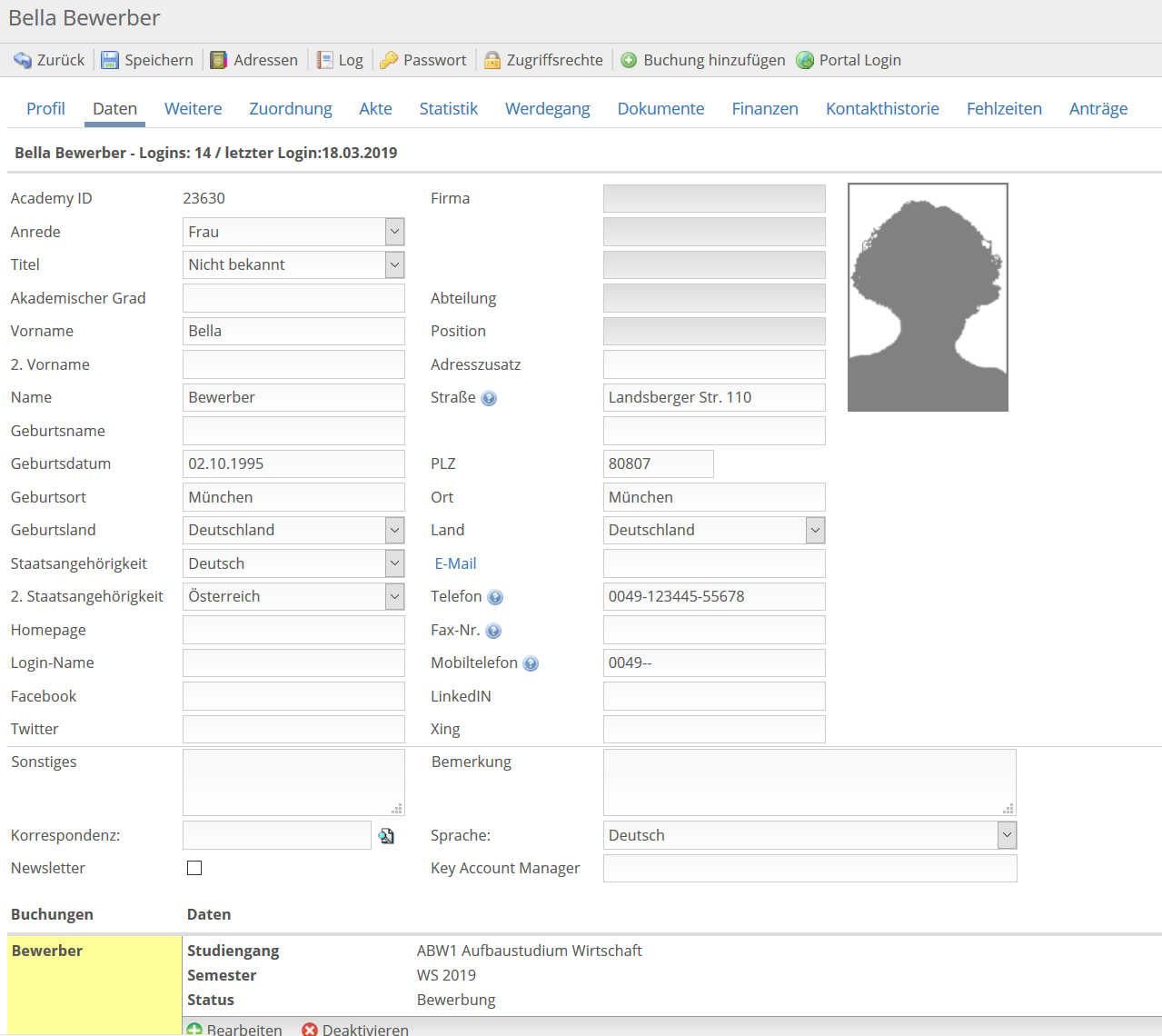
Task: Click the help icon next to Straße
Action: [x=489, y=398]
